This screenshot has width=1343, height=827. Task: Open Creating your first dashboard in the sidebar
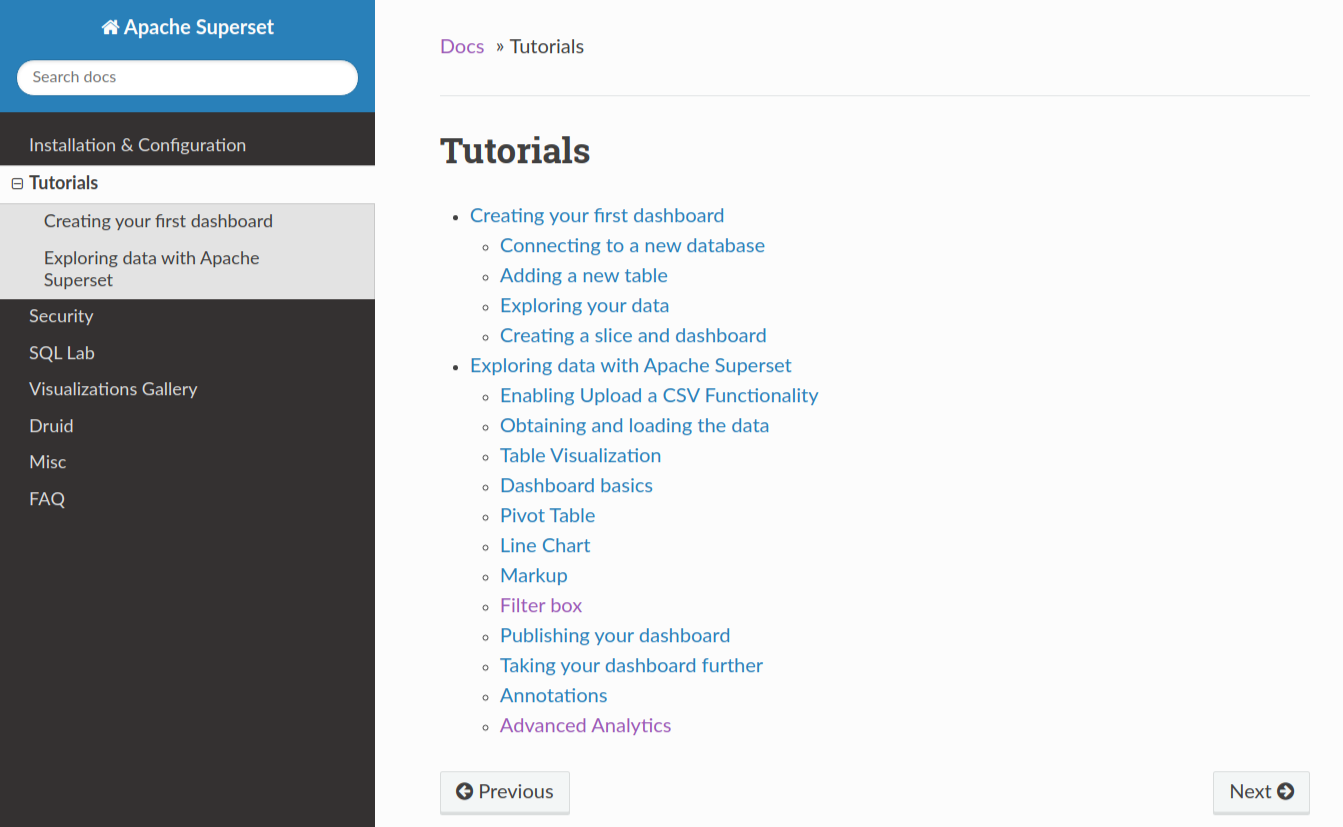[x=187, y=221]
